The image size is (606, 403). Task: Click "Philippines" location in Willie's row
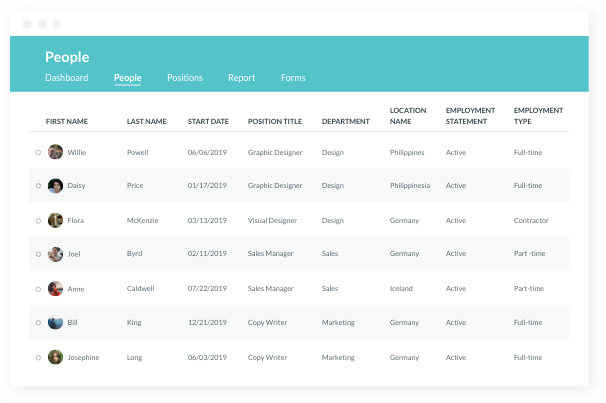point(407,153)
